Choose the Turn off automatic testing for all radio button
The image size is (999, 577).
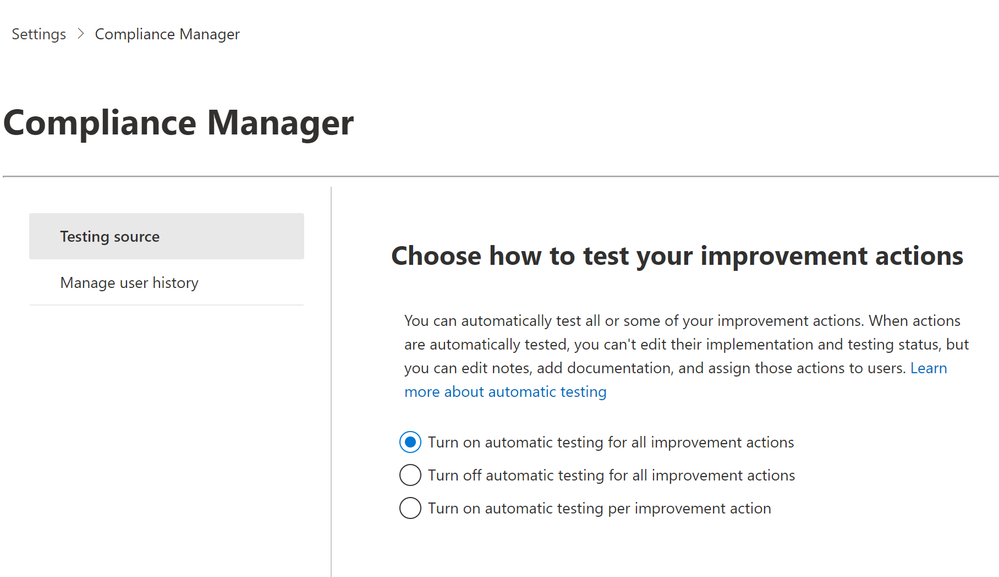point(410,475)
